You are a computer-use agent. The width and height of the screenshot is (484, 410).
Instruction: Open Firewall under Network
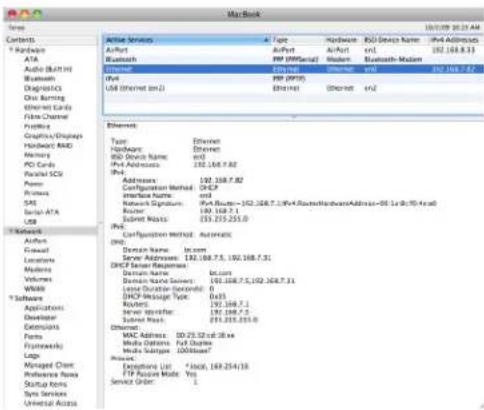pyautogui.click(x=36, y=250)
